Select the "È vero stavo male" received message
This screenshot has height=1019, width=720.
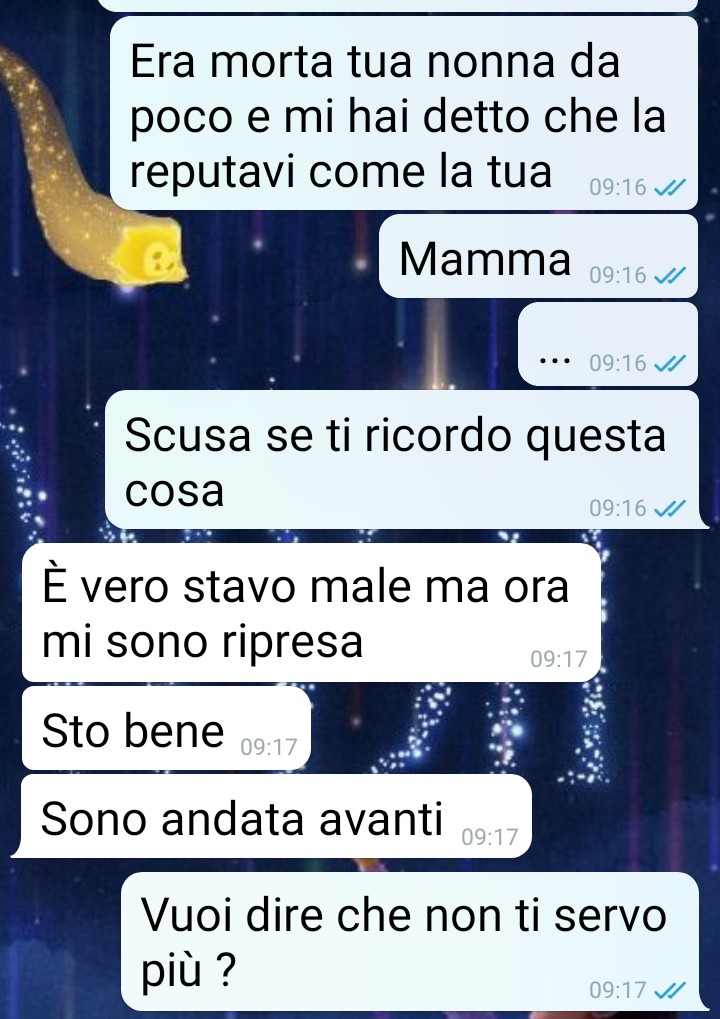311,612
